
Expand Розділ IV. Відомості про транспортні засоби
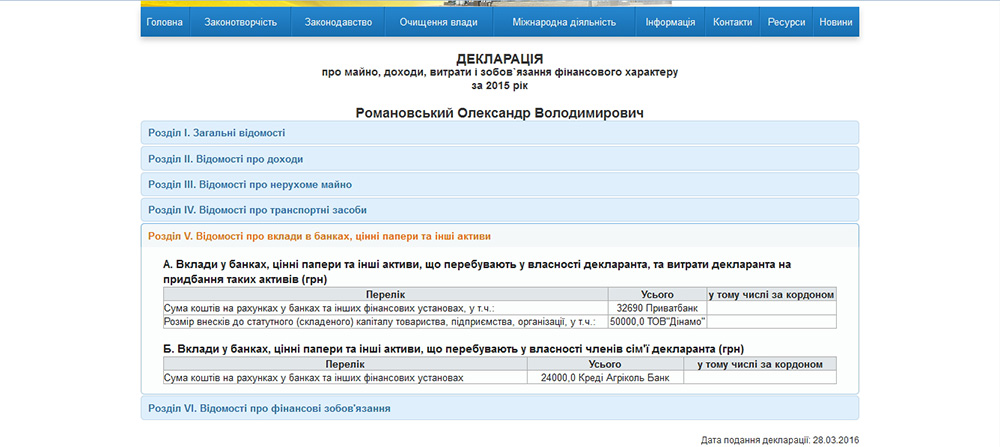(257, 210)
